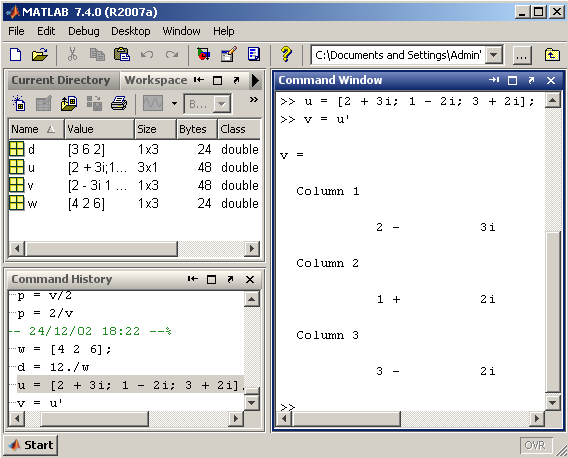Viewport: 568px width, 458px height.
Task: Open a file from the toolbar
Action: click(39, 55)
